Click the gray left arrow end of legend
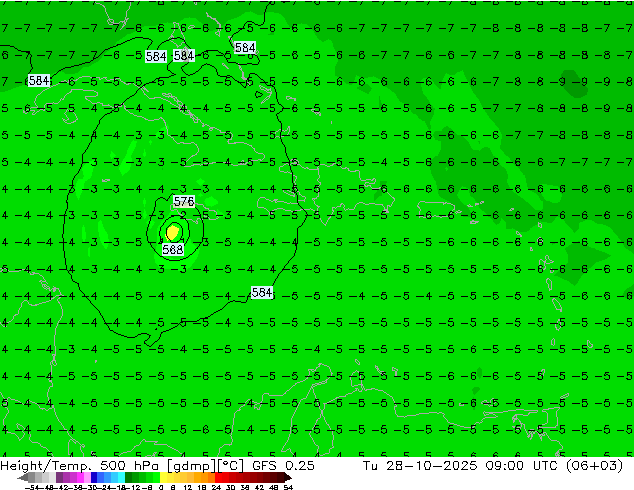Image resolution: width=634 pixels, height=490 pixels. tap(23, 477)
